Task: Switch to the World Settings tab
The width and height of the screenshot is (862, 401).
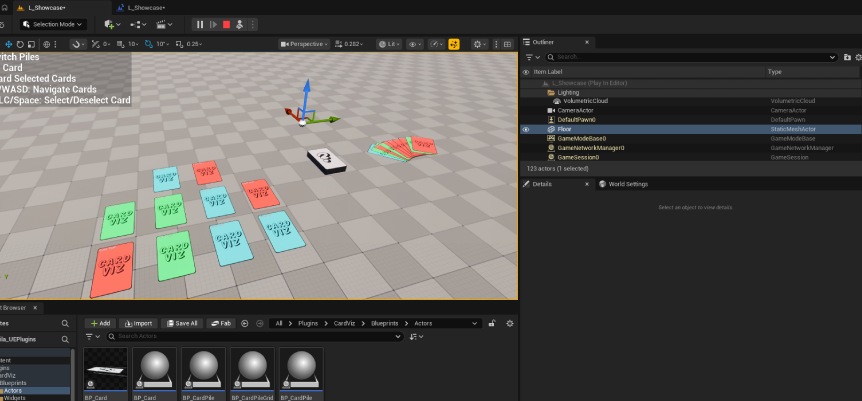Action: (624, 184)
